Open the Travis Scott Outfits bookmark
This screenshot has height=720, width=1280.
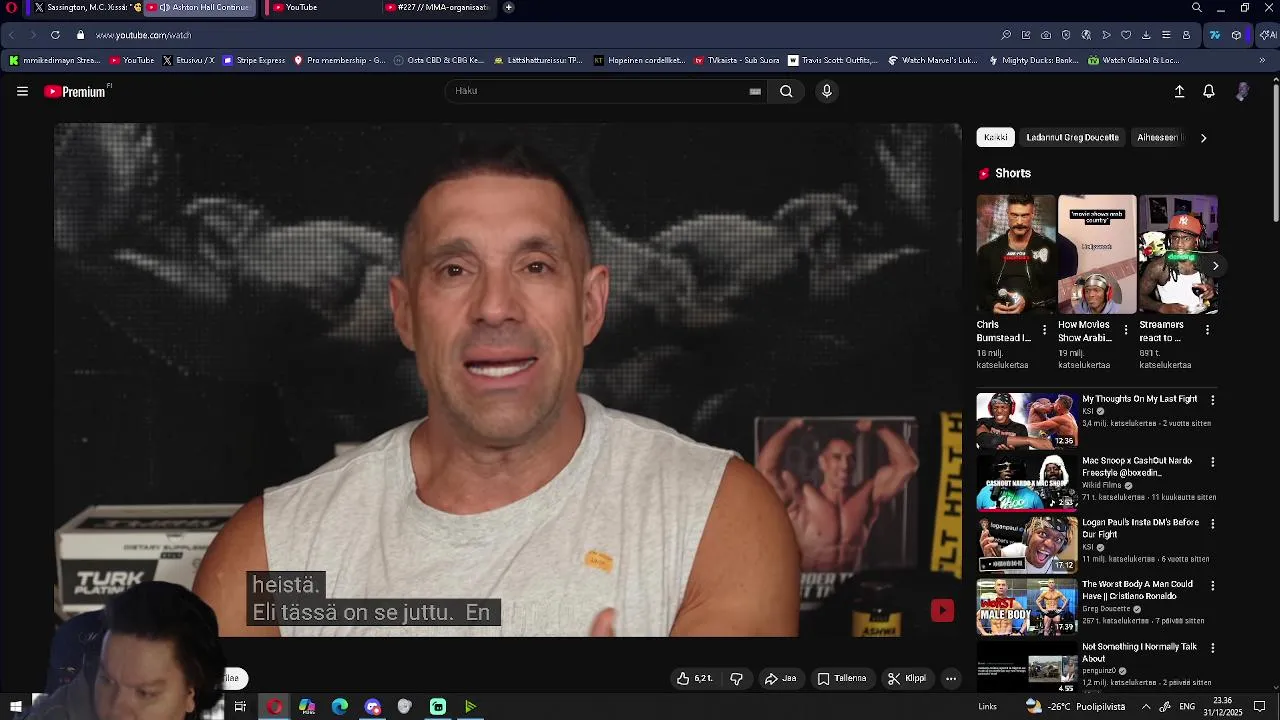tap(832, 60)
